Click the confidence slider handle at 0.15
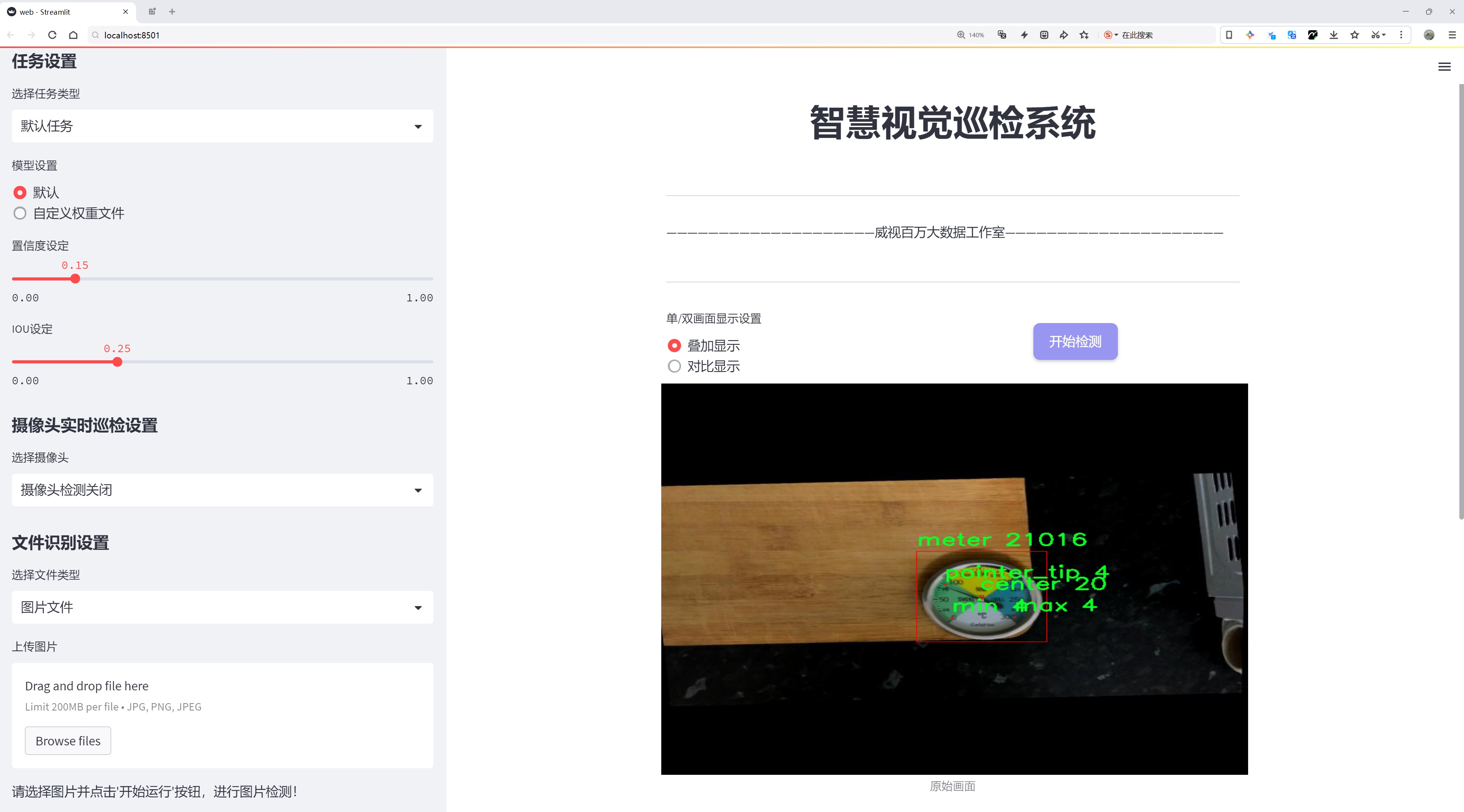This screenshot has width=1464, height=812. (75, 279)
